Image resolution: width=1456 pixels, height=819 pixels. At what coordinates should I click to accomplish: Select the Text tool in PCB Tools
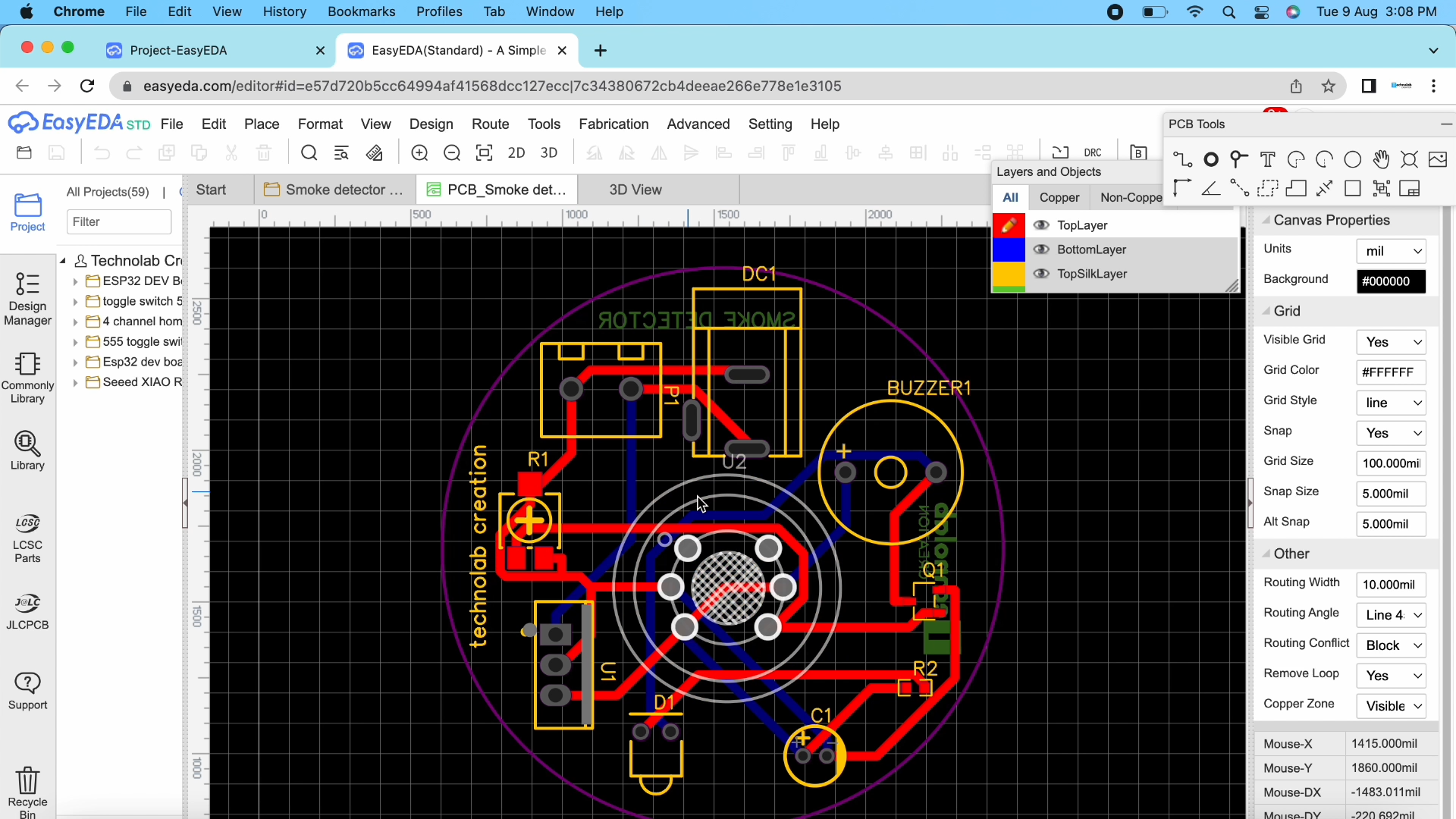point(1267,159)
